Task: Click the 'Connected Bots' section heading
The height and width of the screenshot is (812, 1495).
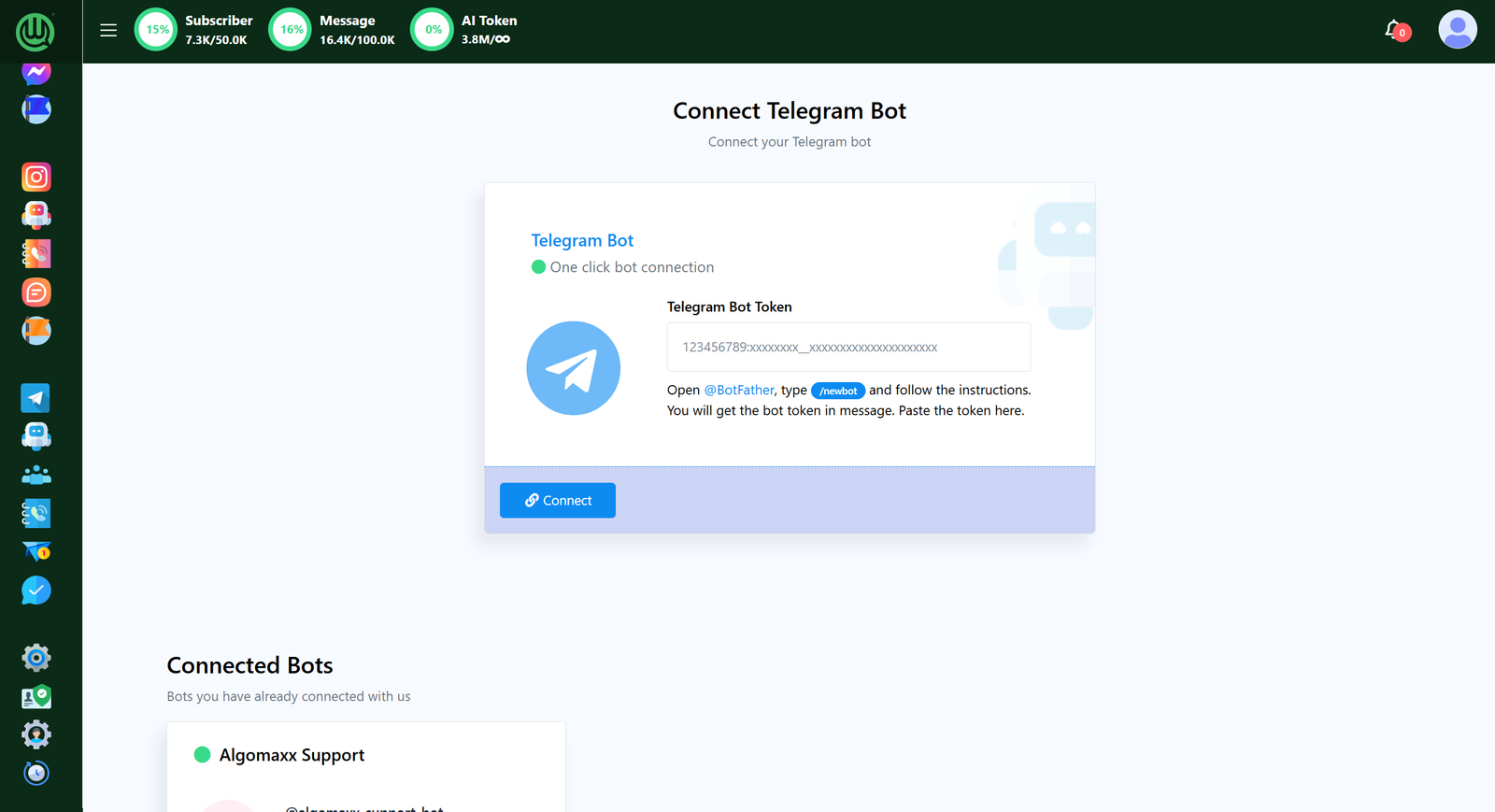Action: pos(249,665)
